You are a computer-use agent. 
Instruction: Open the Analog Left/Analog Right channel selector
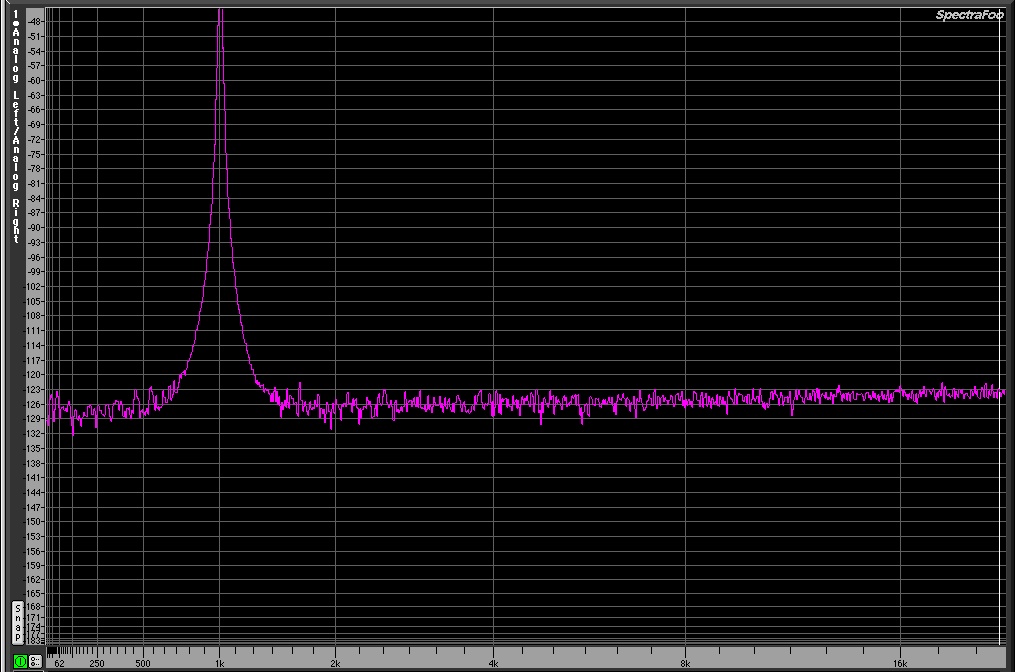click(16, 126)
